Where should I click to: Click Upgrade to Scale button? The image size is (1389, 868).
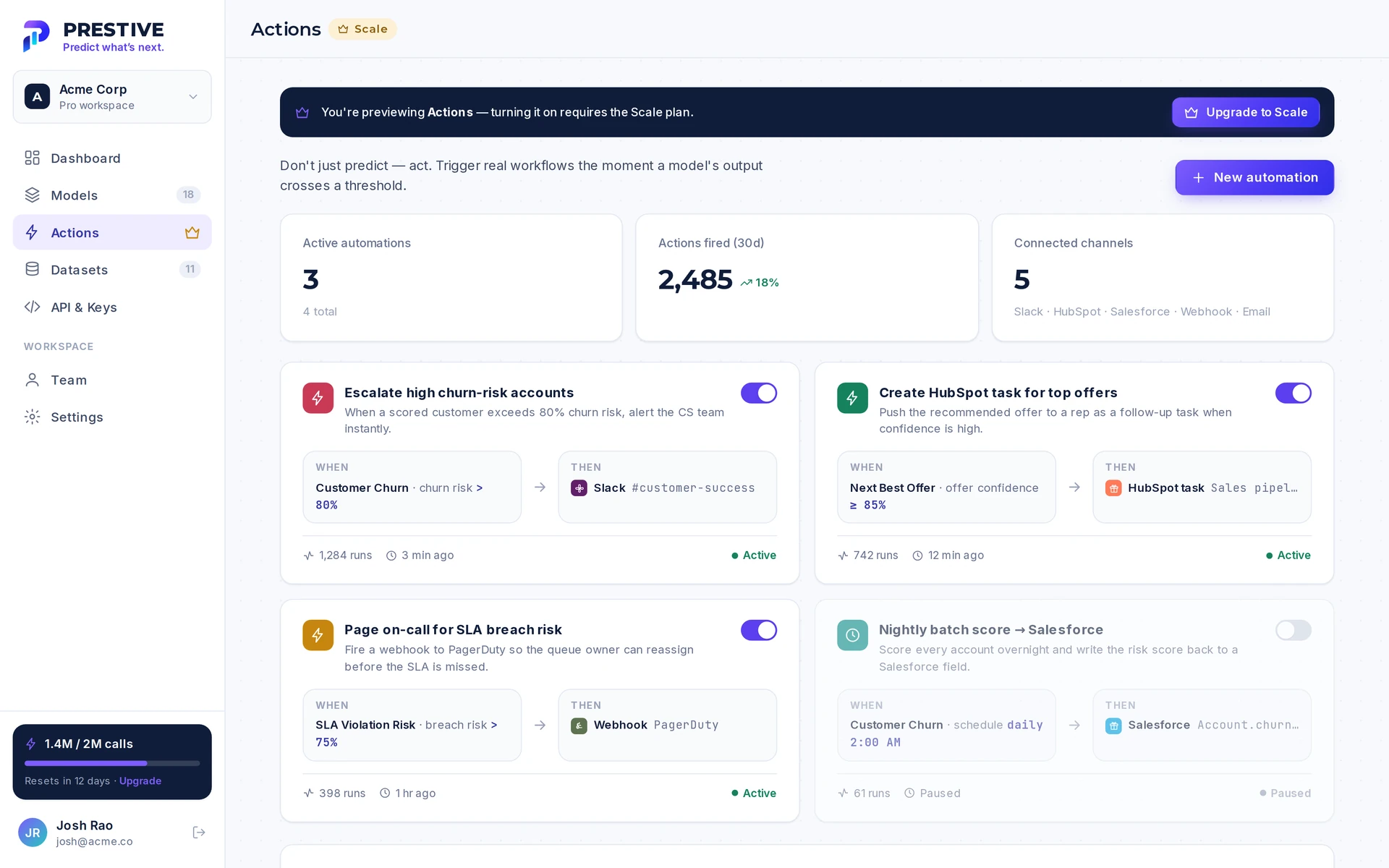pyautogui.click(x=1246, y=112)
